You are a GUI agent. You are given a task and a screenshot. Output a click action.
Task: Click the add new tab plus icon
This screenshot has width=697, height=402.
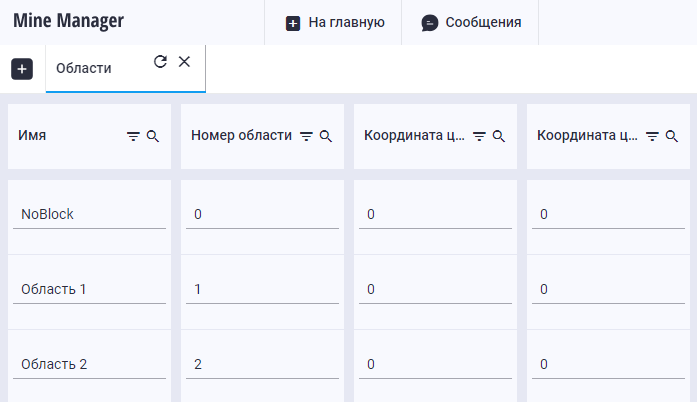pyautogui.click(x=22, y=69)
